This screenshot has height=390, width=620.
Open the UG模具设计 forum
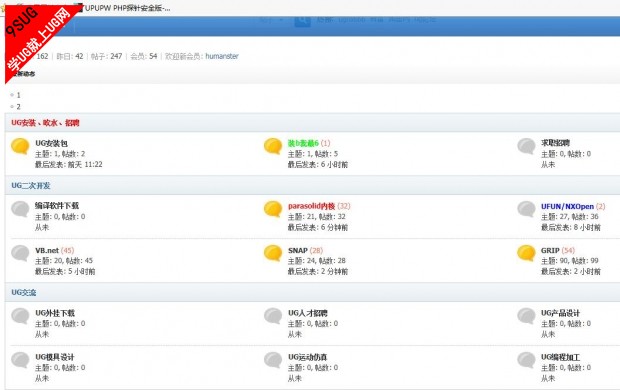click(55, 357)
